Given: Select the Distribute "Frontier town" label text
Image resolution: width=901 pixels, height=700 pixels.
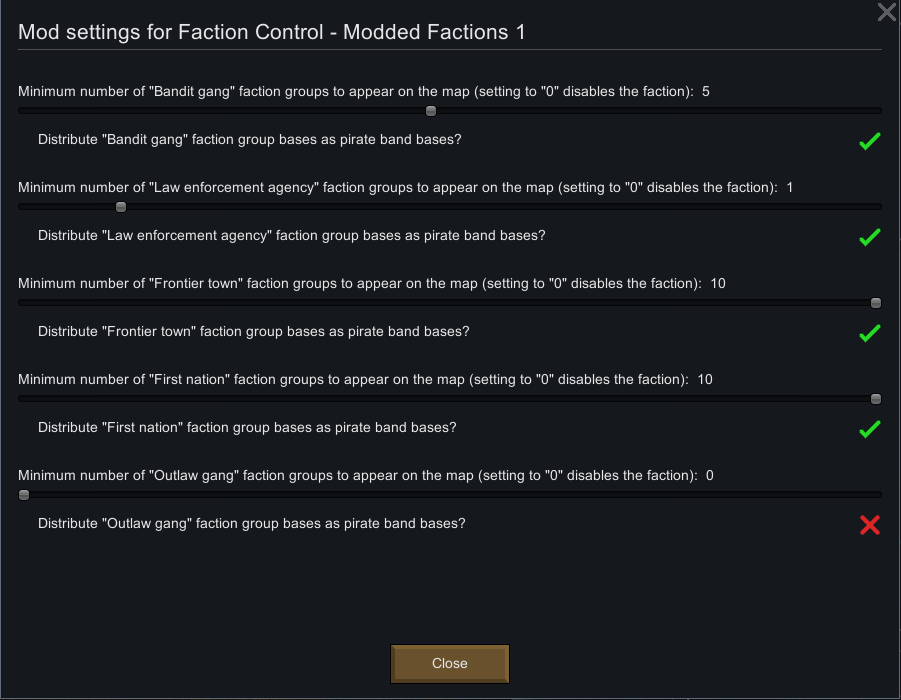Looking at the screenshot, I should coord(253,332).
